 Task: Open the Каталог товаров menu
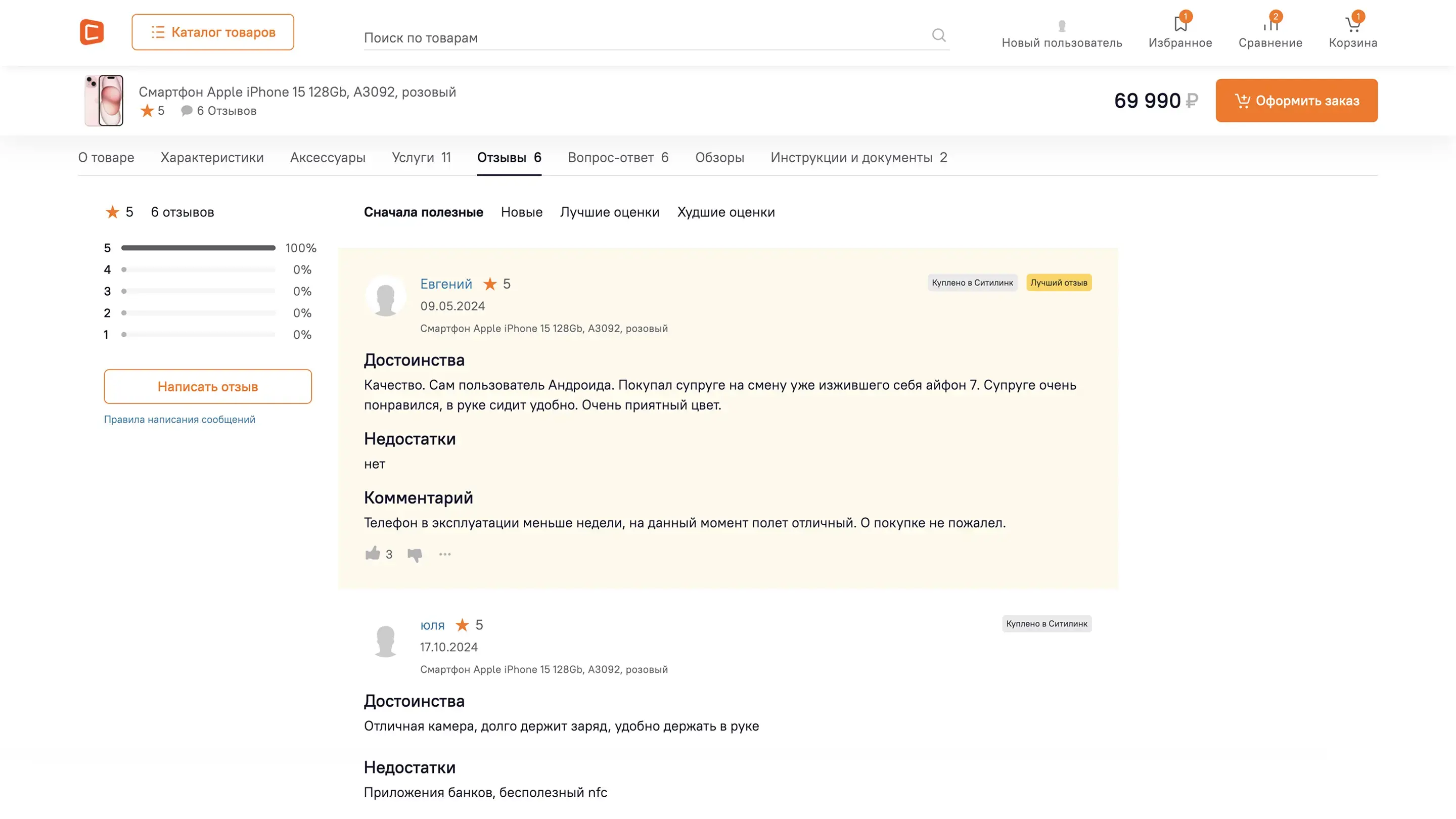[x=212, y=32]
